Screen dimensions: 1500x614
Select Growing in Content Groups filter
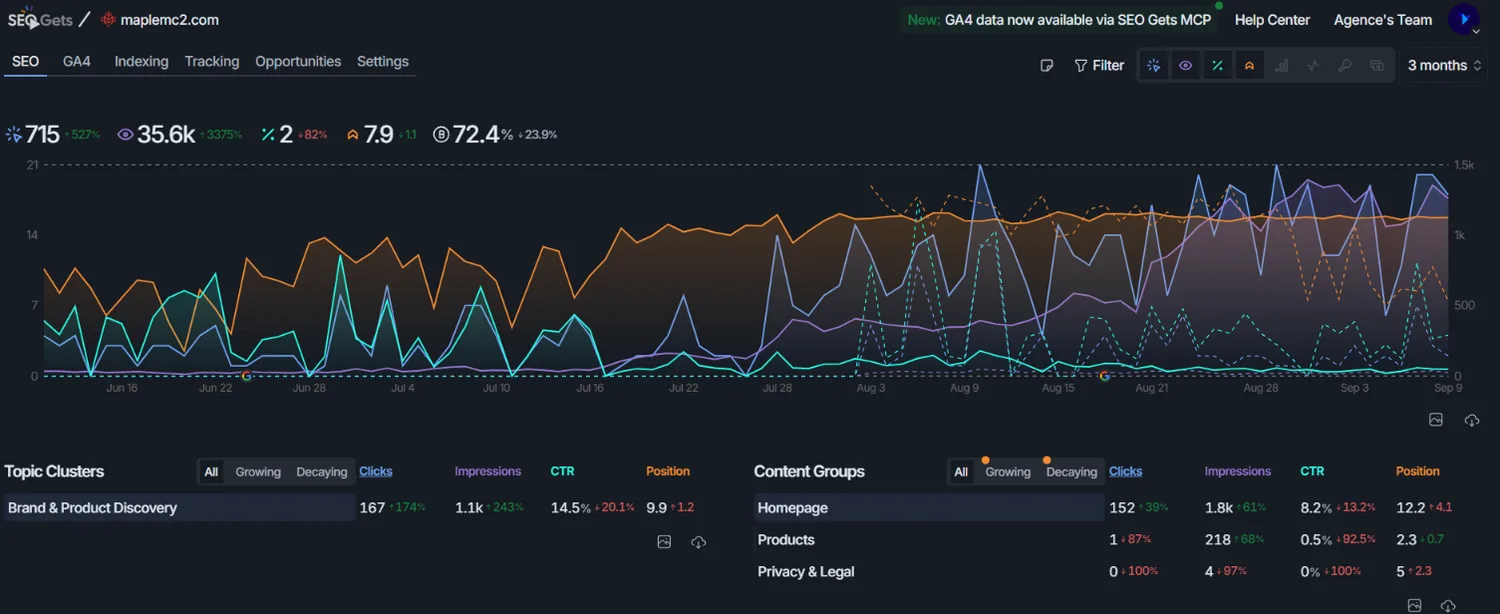[x=1008, y=472]
